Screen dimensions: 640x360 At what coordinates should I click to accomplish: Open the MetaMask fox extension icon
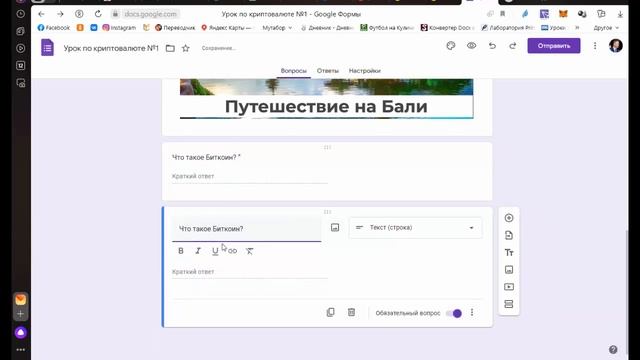click(x=563, y=14)
